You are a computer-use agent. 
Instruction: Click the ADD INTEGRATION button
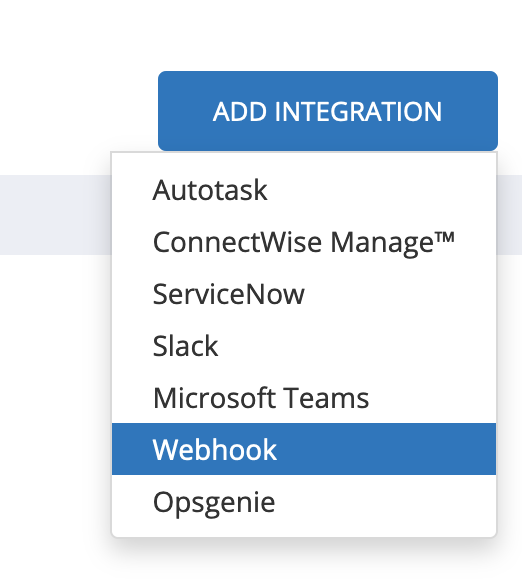point(328,111)
